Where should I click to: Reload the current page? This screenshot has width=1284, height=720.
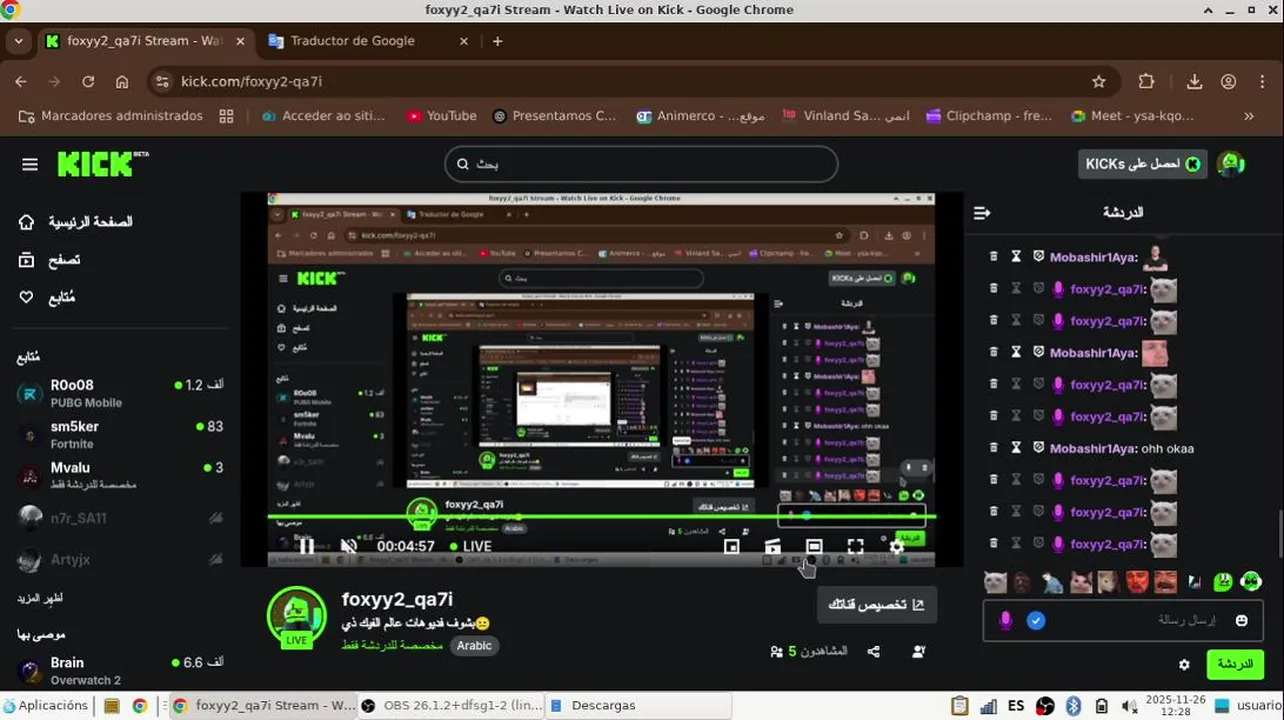(88, 82)
